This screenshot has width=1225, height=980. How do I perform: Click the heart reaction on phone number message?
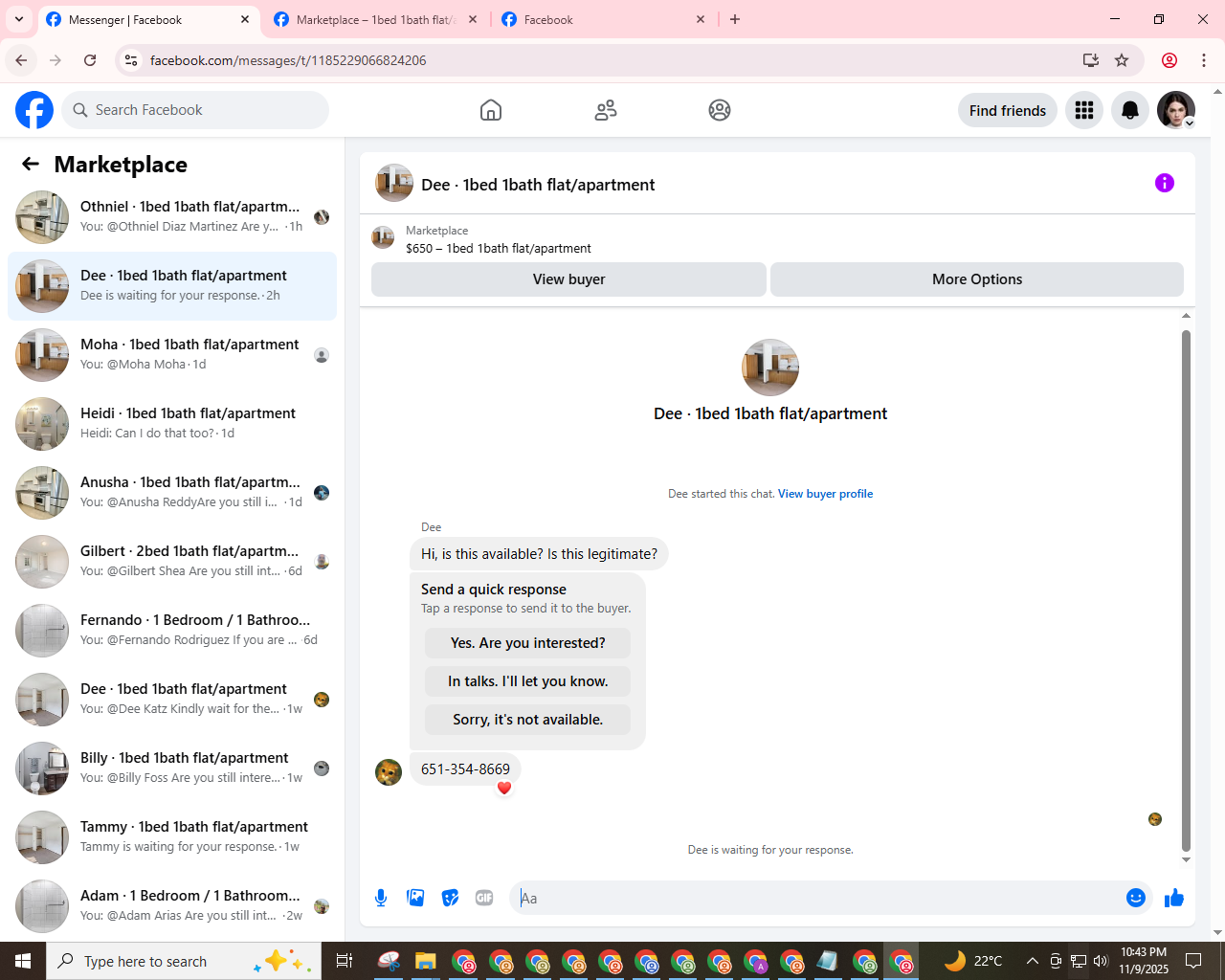(504, 788)
